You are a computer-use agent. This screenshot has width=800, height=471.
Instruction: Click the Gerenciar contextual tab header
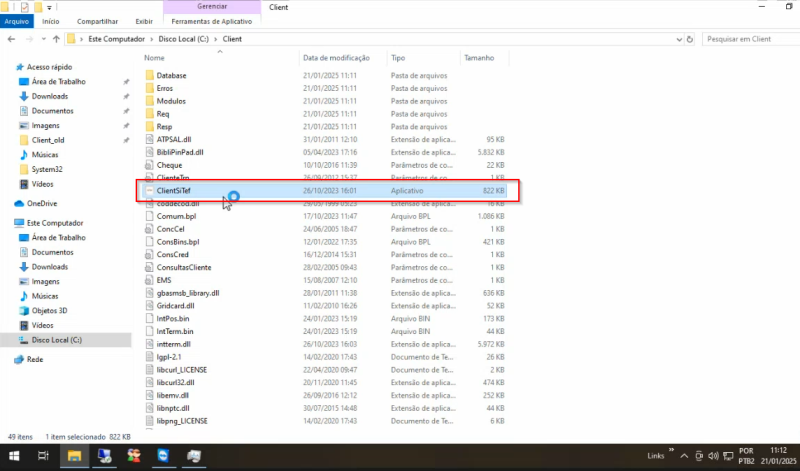[x=212, y=7]
